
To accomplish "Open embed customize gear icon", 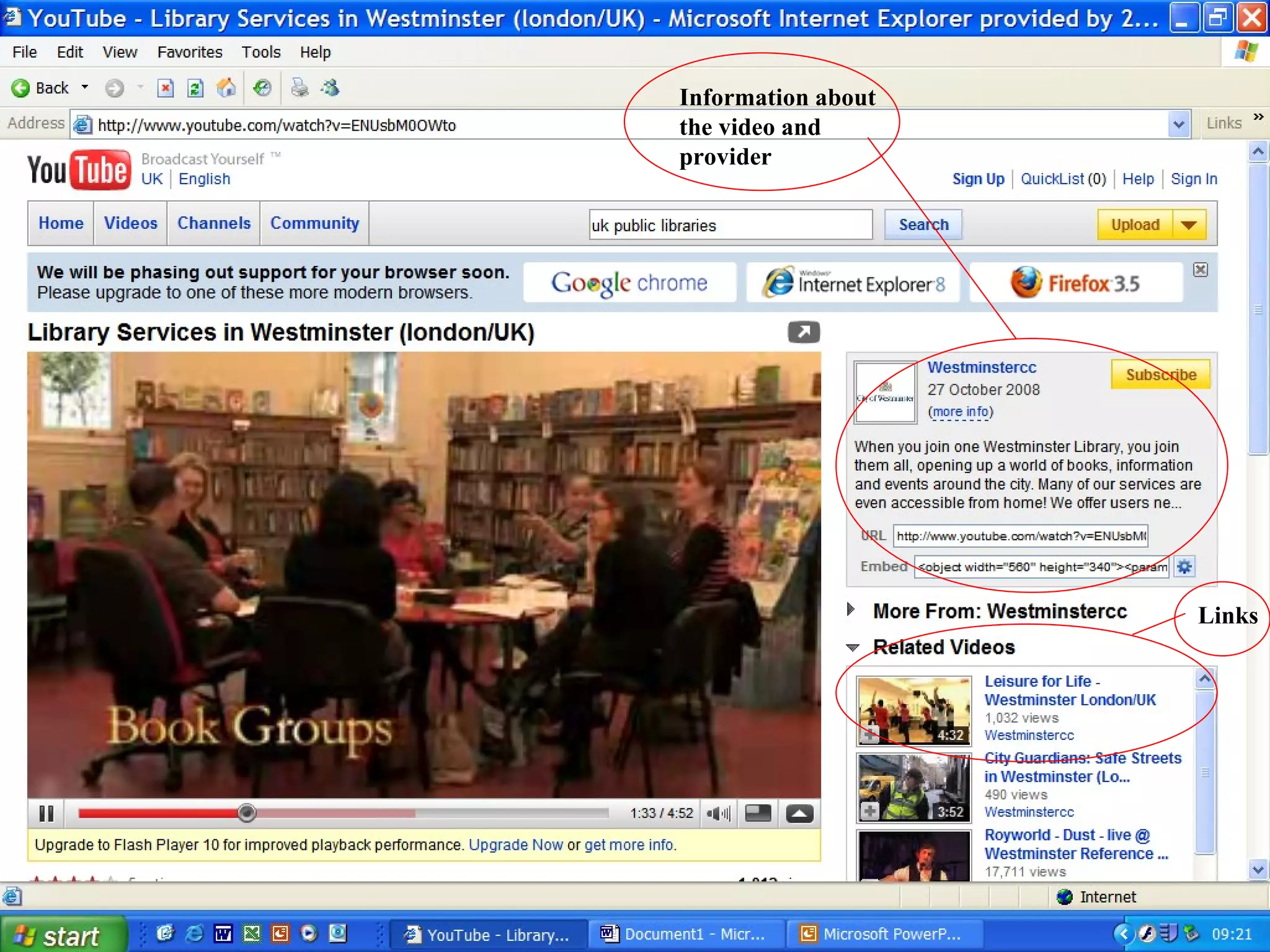I will click(x=1184, y=566).
